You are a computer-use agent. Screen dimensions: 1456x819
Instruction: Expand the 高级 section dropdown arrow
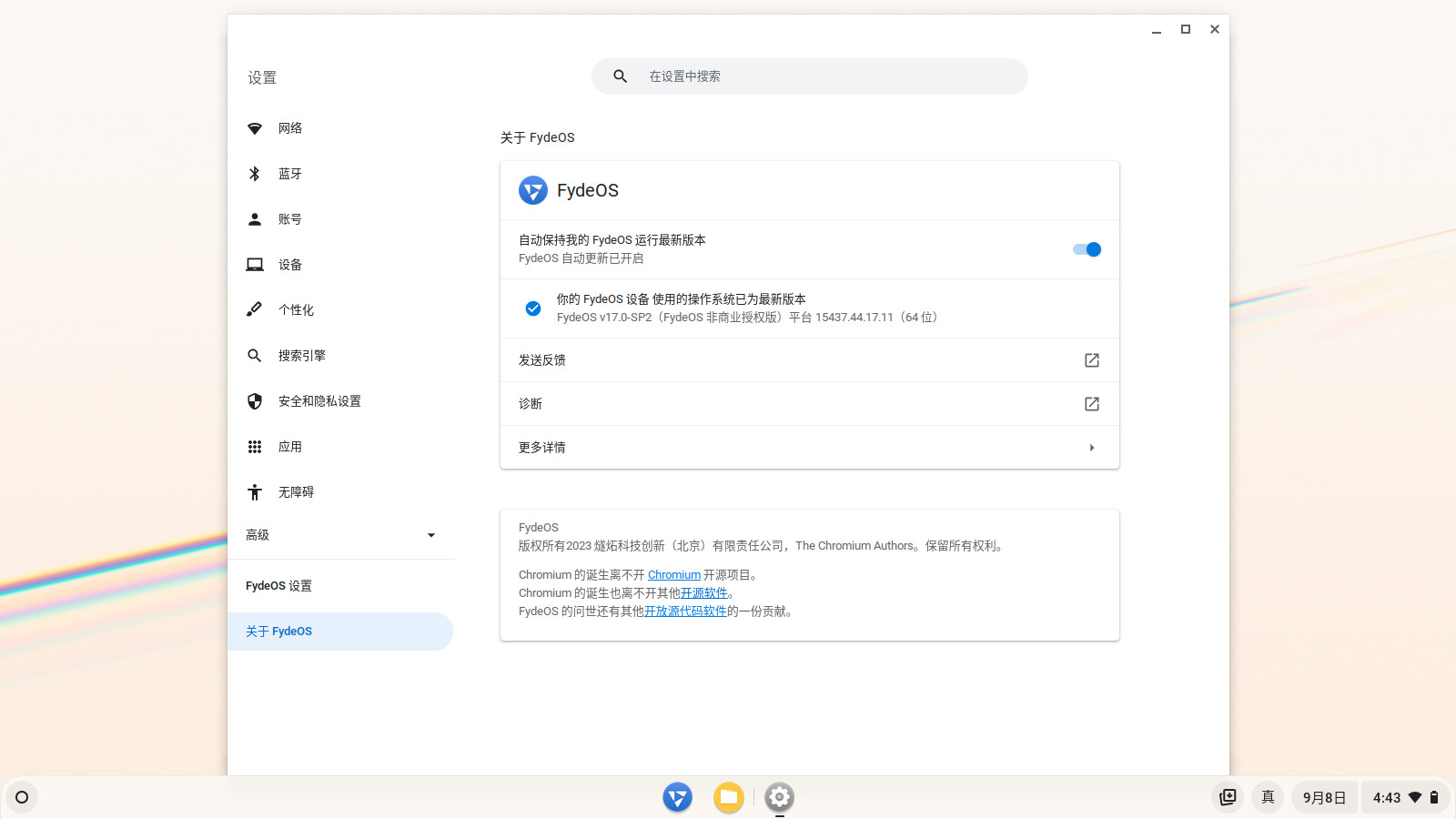pos(431,535)
